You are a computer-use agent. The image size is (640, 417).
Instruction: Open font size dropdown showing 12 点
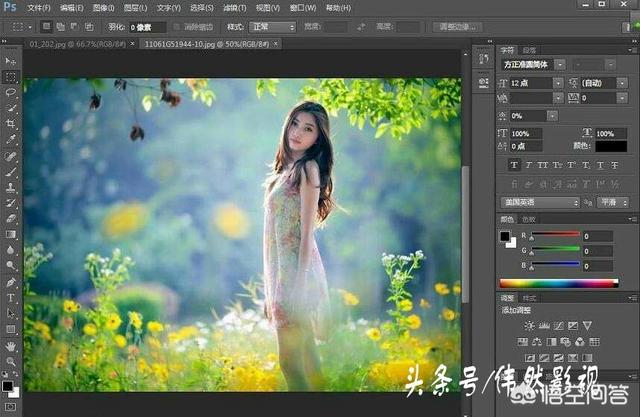(558, 83)
